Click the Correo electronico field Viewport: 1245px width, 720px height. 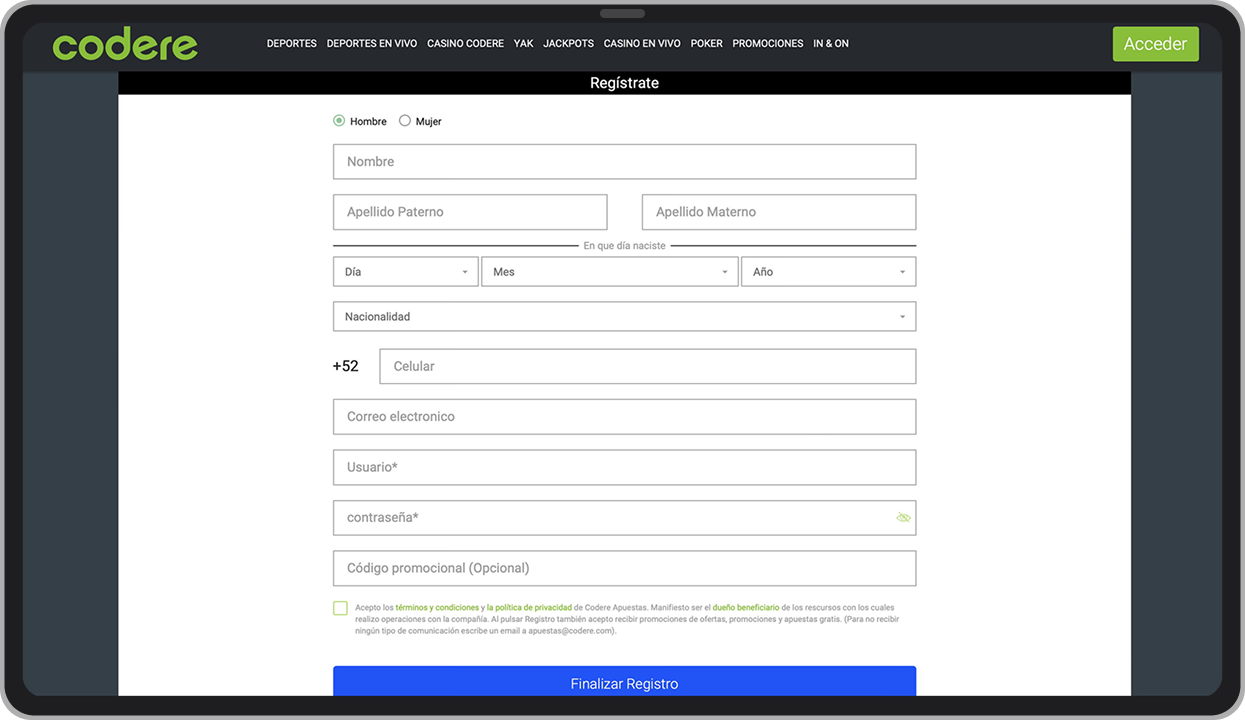(x=624, y=416)
